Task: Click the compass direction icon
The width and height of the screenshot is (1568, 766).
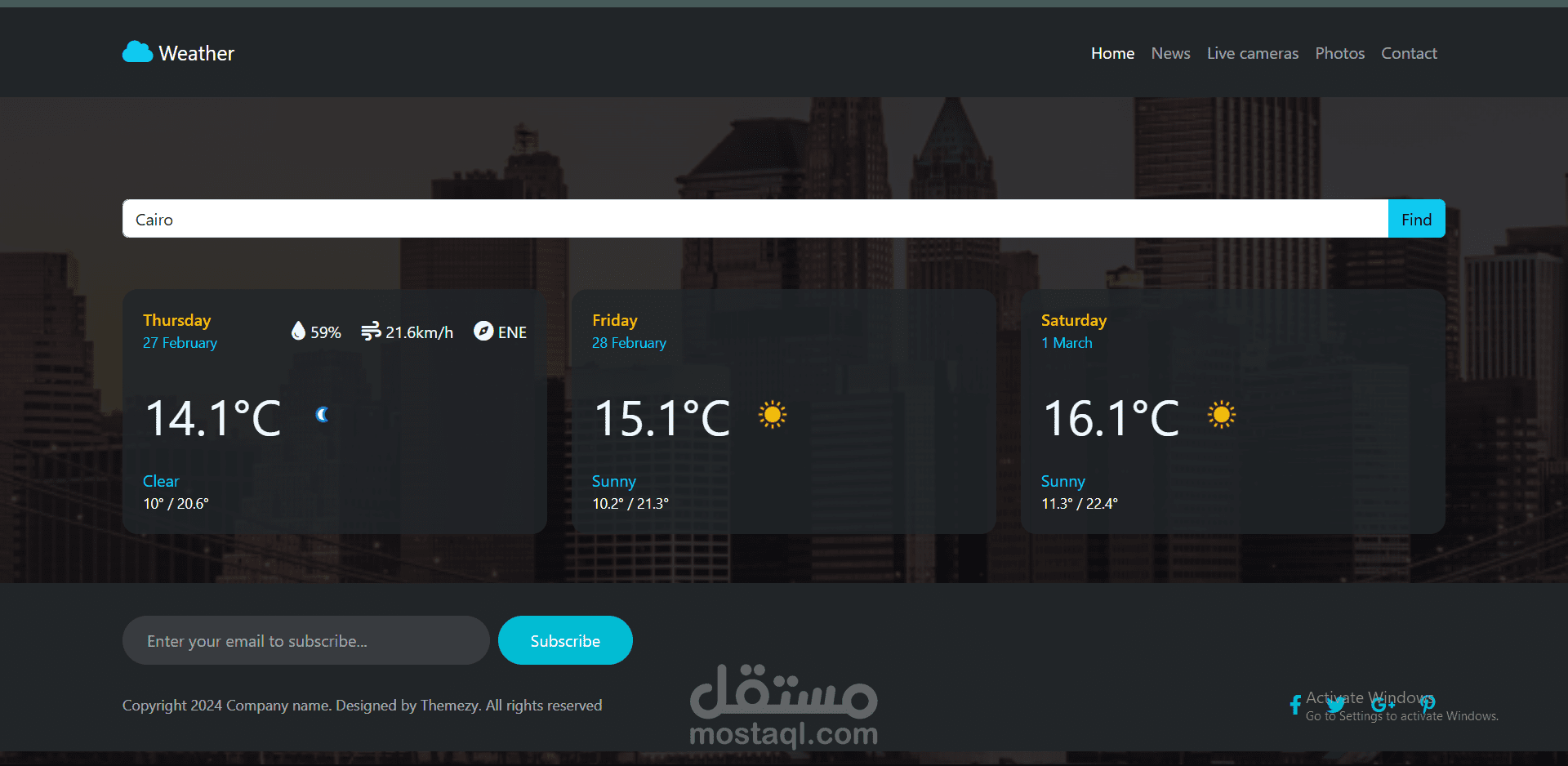Action: click(x=483, y=331)
